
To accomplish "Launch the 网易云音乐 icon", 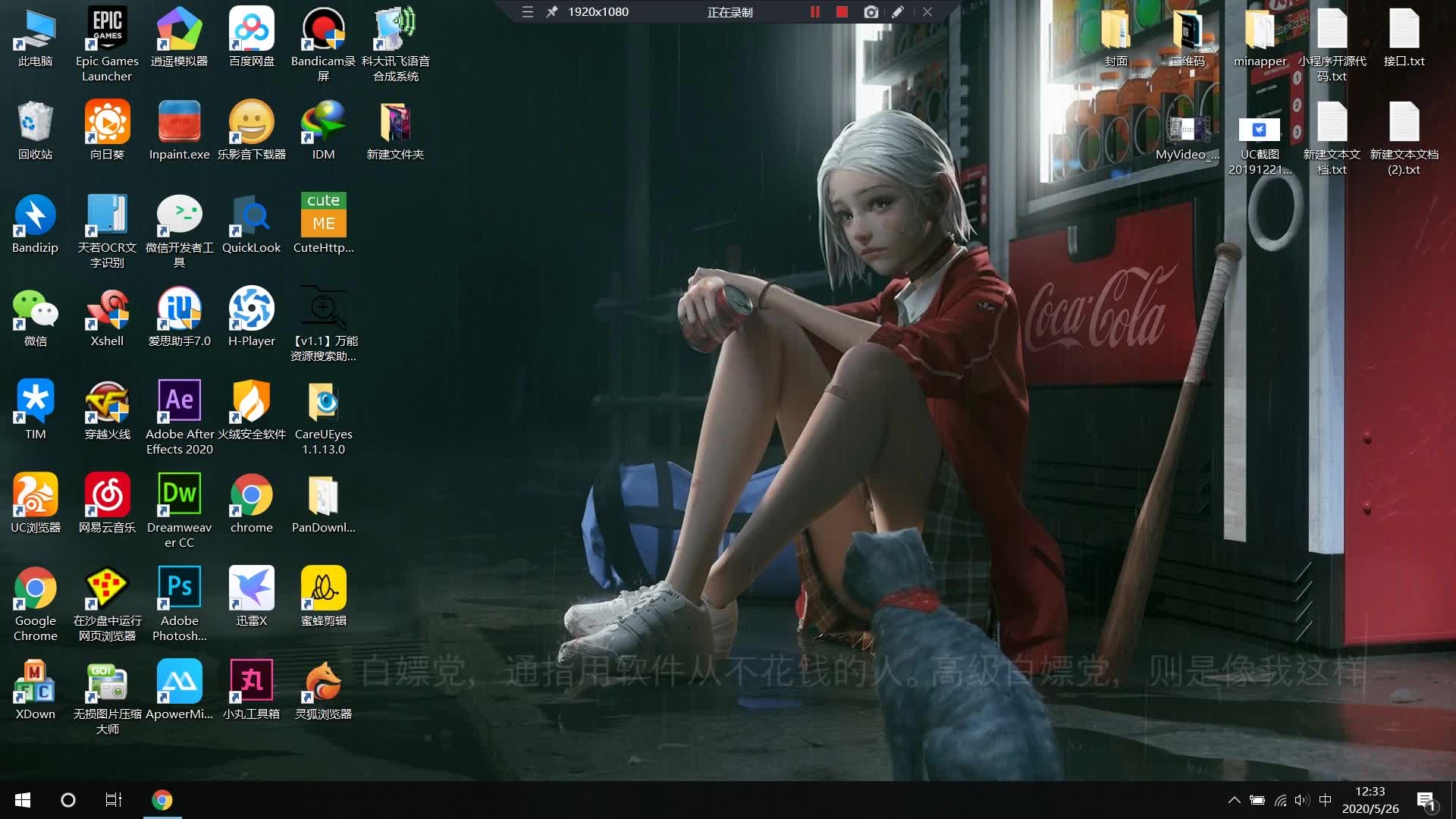I will pyautogui.click(x=107, y=504).
